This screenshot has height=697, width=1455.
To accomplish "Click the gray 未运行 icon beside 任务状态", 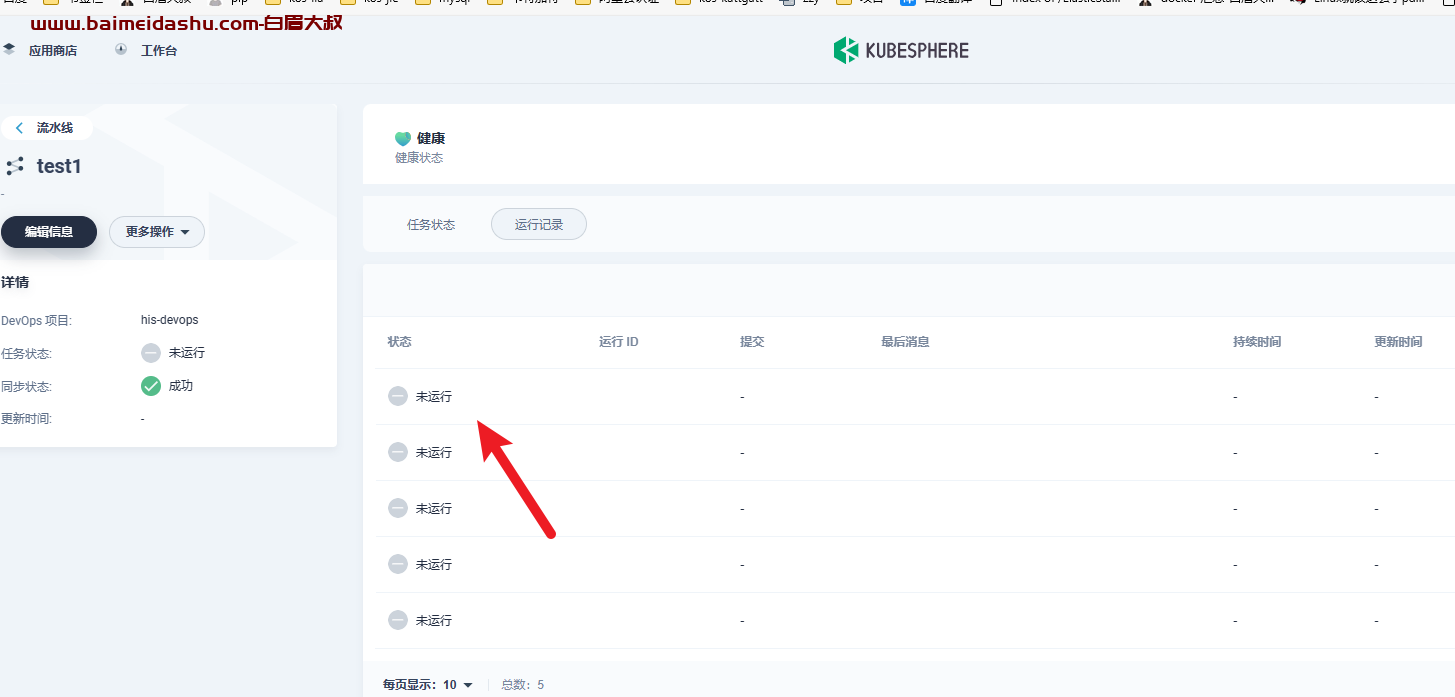I will pyautogui.click(x=151, y=353).
